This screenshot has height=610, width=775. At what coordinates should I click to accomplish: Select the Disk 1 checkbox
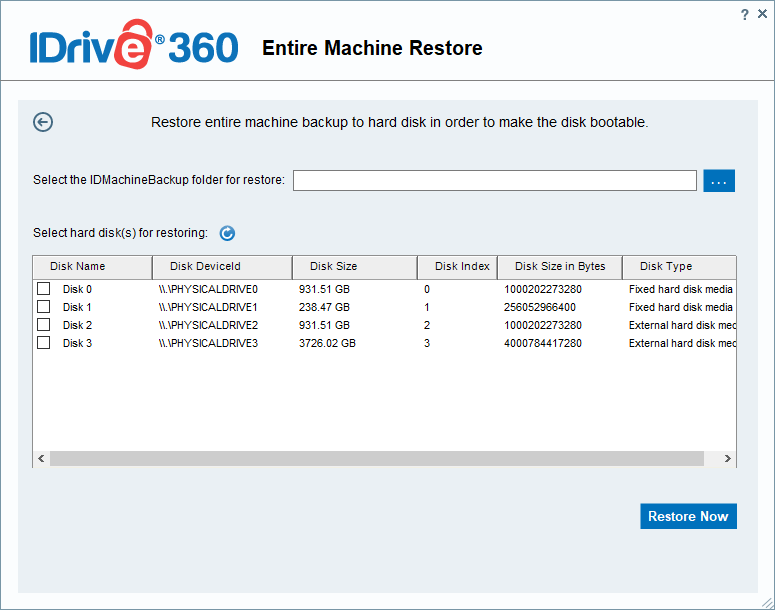click(44, 307)
